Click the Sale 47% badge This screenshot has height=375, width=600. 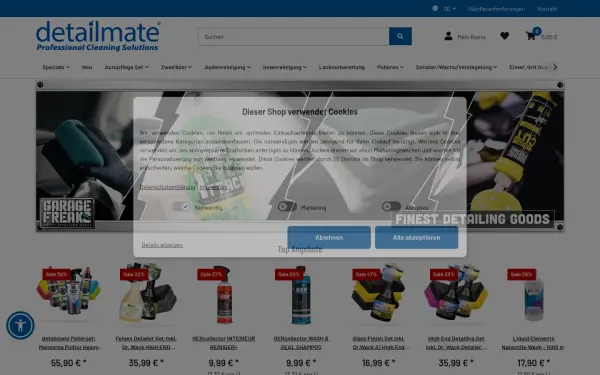tap(366, 274)
